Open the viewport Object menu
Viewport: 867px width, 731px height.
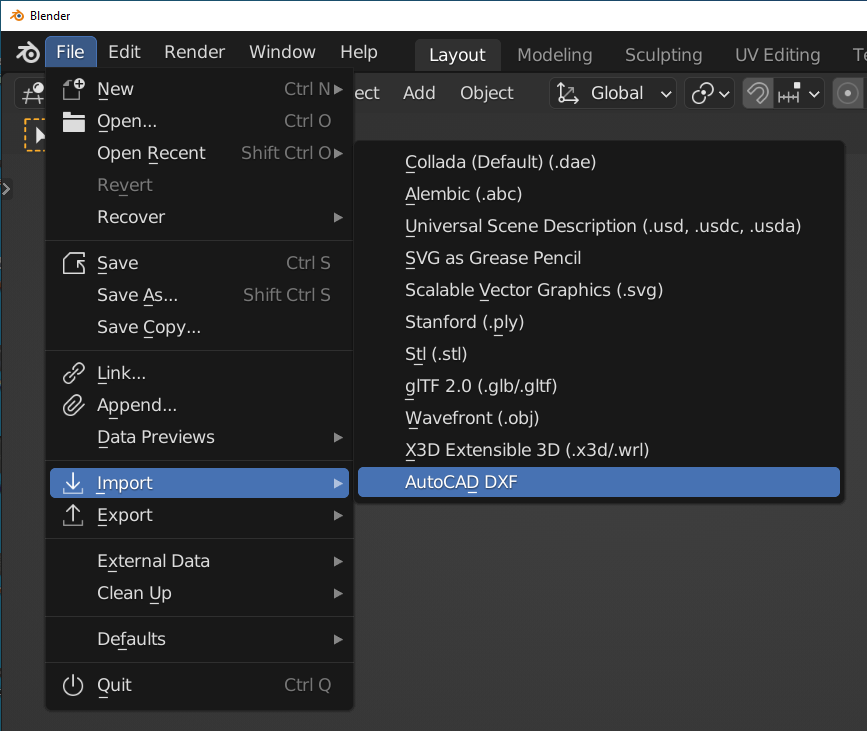coord(487,93)
